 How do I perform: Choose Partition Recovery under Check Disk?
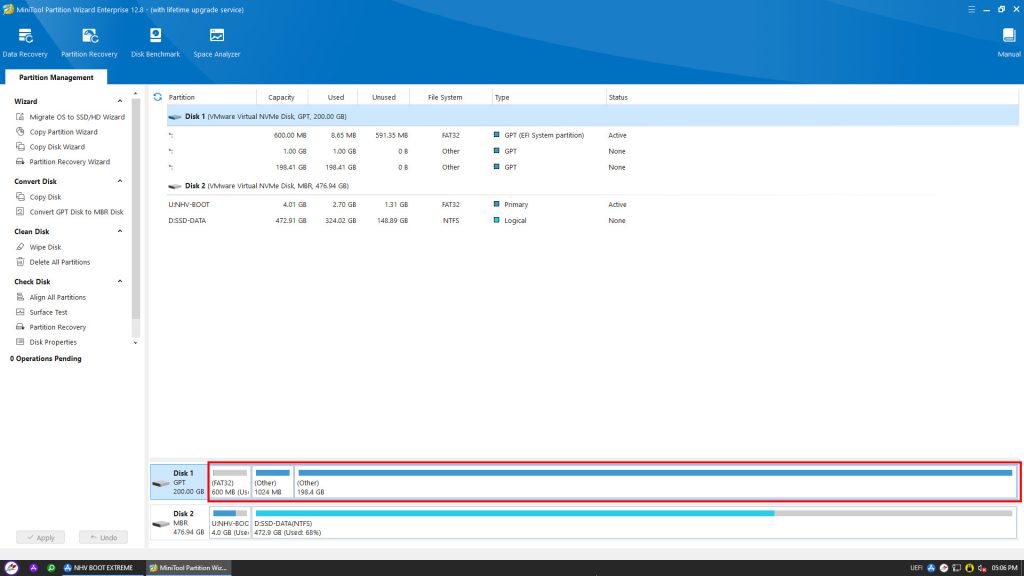(x=50, y=328)
